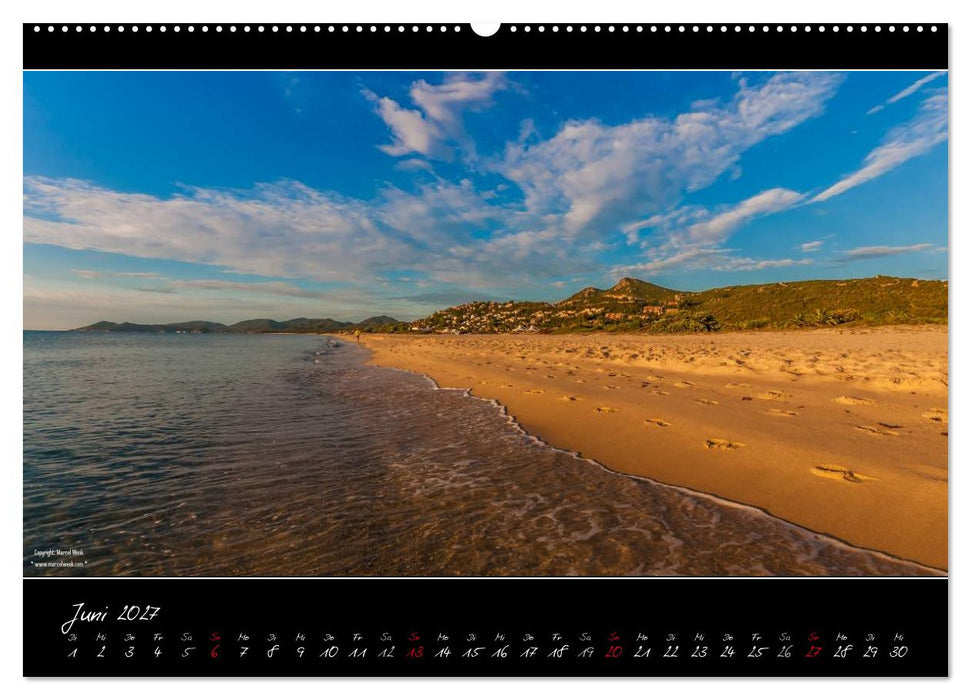Select date 30 in the calendar row
The width and height of the screenshot is (971, 700).
click(899, 652)
